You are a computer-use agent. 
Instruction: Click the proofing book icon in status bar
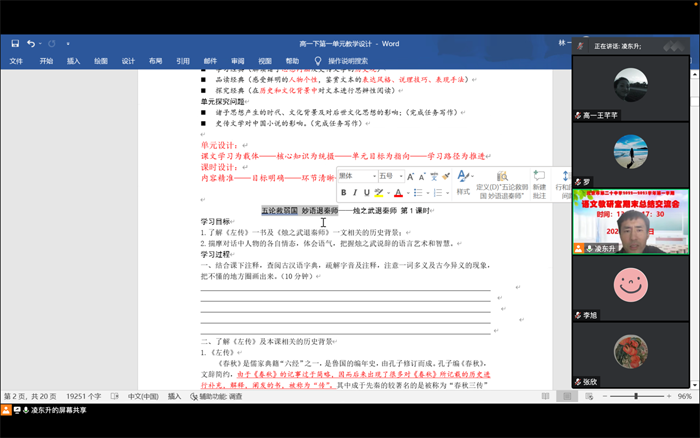coord(115,396)
